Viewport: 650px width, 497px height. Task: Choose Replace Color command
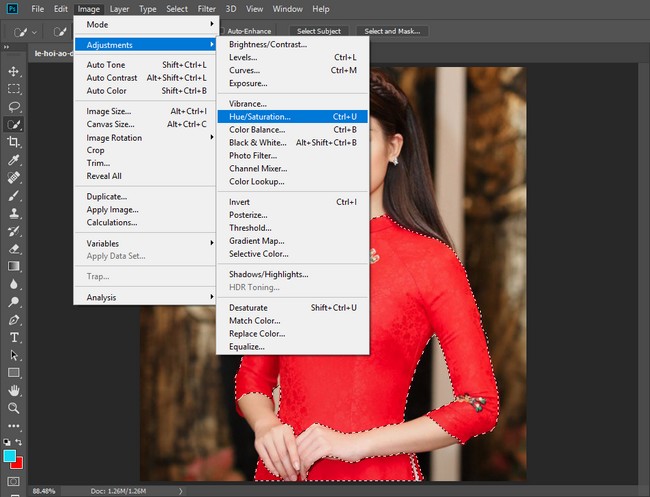[x=293, y=334]
